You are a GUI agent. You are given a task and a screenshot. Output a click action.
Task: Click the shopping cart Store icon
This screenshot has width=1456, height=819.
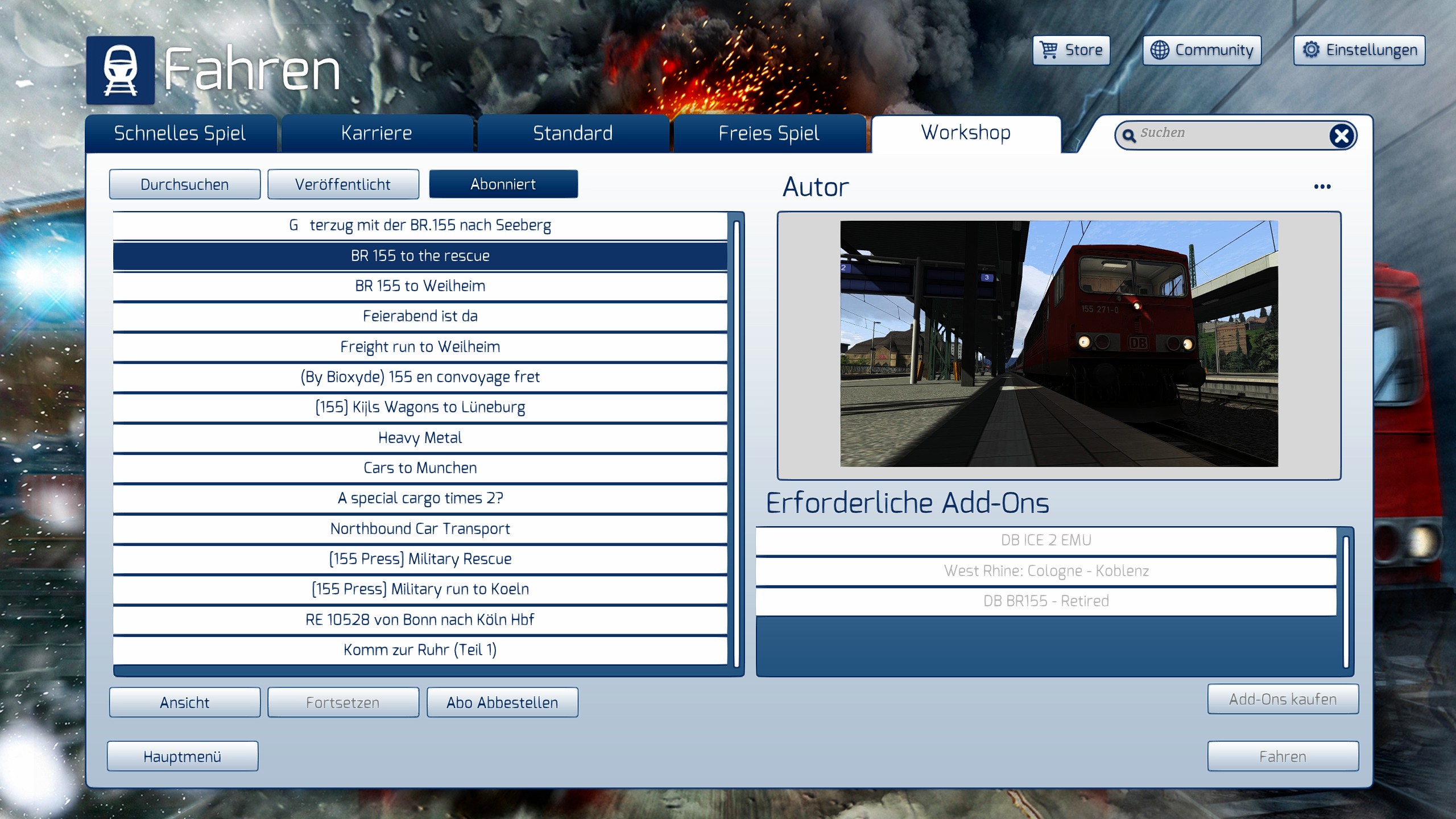pyautogui.click(x=1048, y=50)
